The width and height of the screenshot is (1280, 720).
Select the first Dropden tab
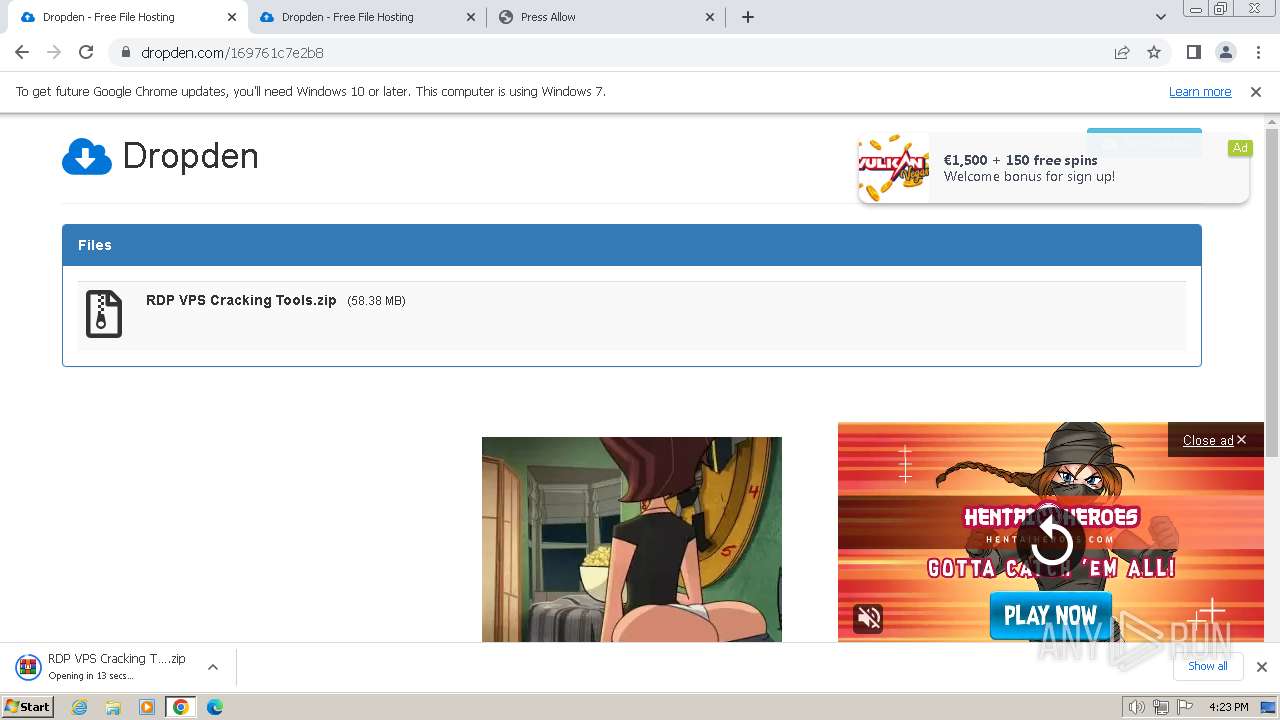point(127,17)
